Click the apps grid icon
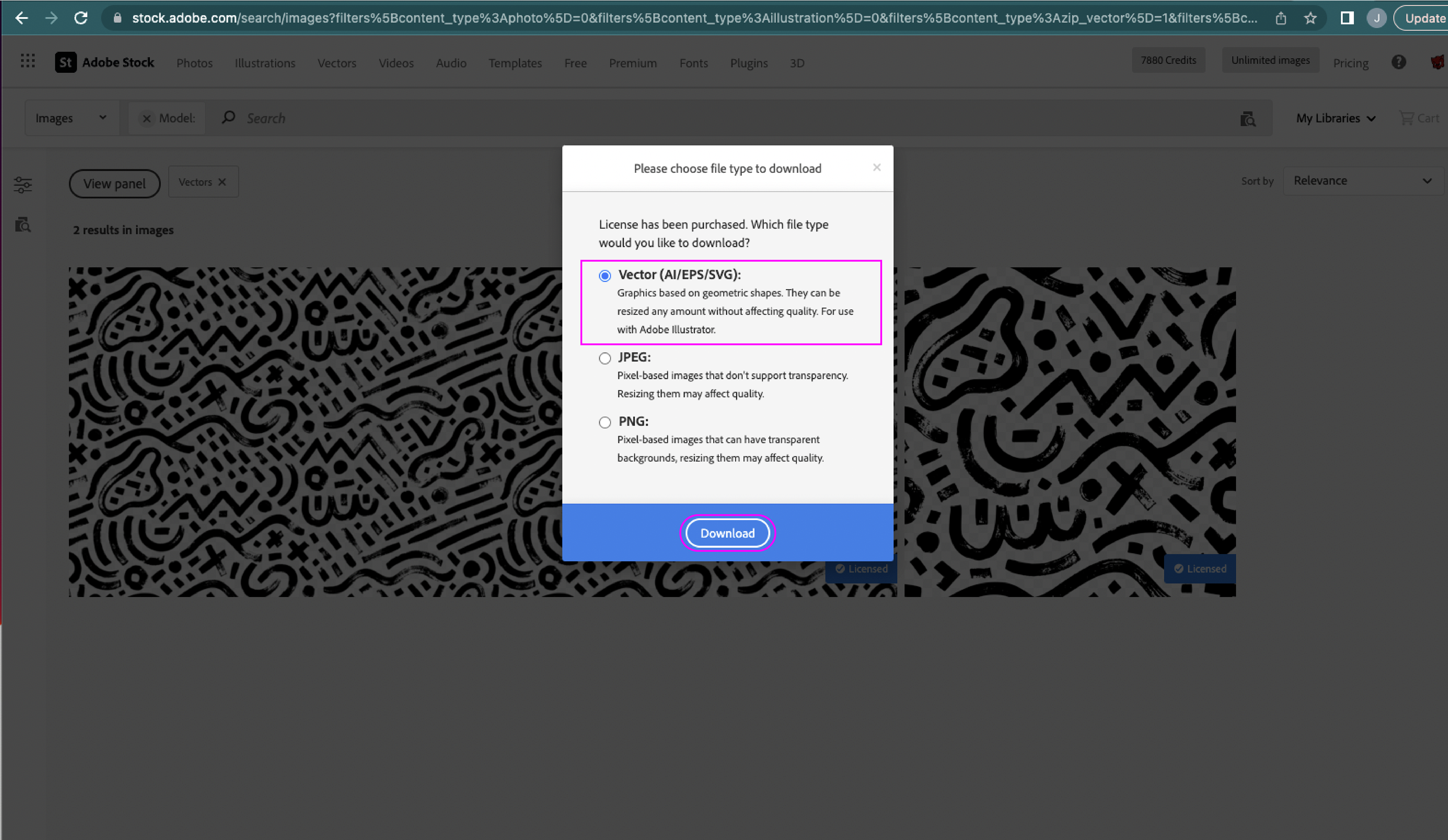The width and height of the screenshot is (1448, 840). click(x=28, y=61)
